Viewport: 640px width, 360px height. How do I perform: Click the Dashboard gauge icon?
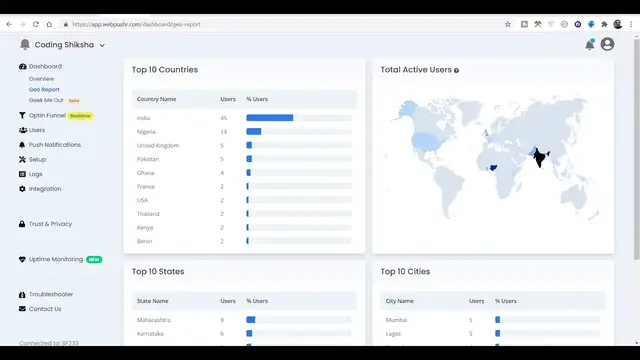pyautogui.click(x=22, y=67)
